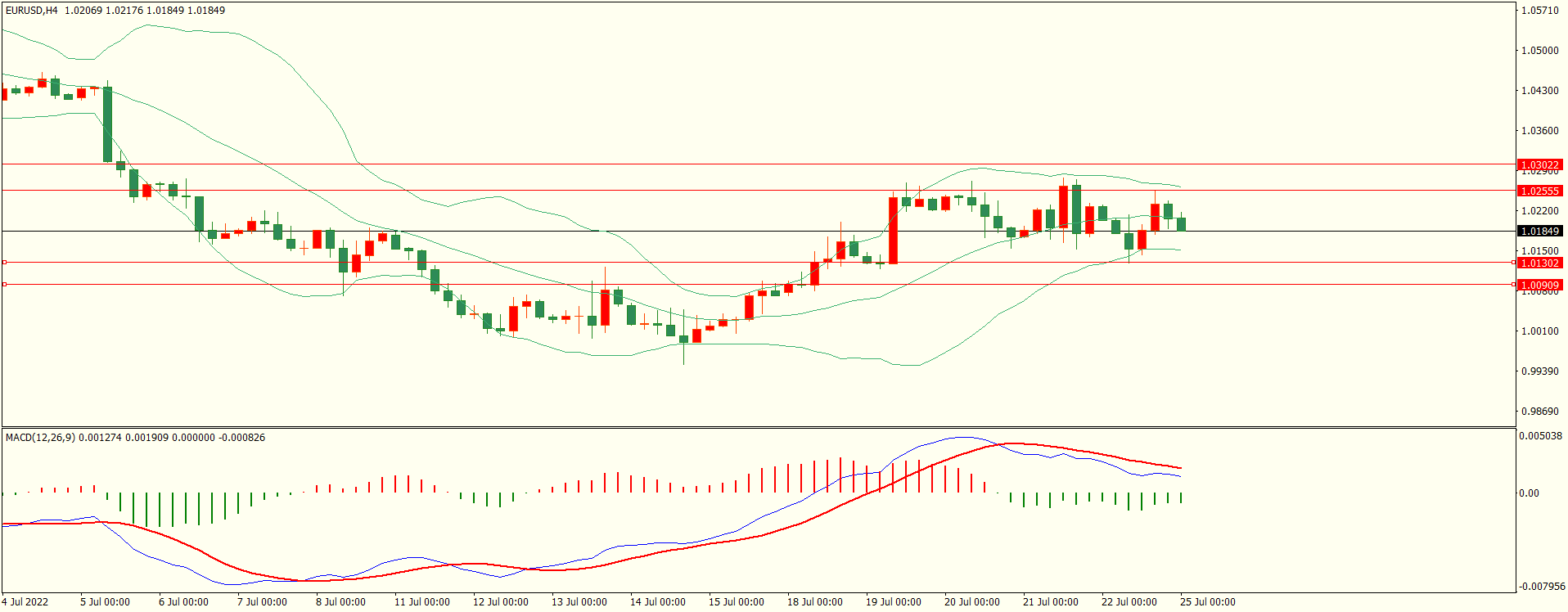Image resolution: width=1568 pixels, height=612 pixels.
Task: Click the 12 Jul 00:00 time label
Action: coord(501,602)
